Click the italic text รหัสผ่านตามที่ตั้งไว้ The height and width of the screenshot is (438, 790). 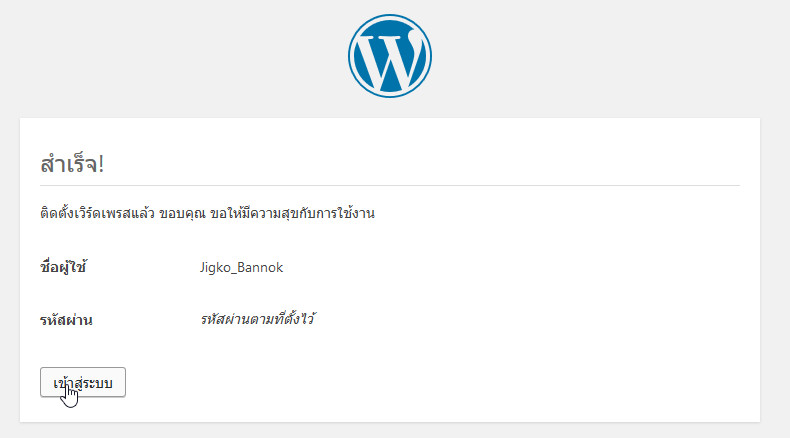(x=257, y=319)
